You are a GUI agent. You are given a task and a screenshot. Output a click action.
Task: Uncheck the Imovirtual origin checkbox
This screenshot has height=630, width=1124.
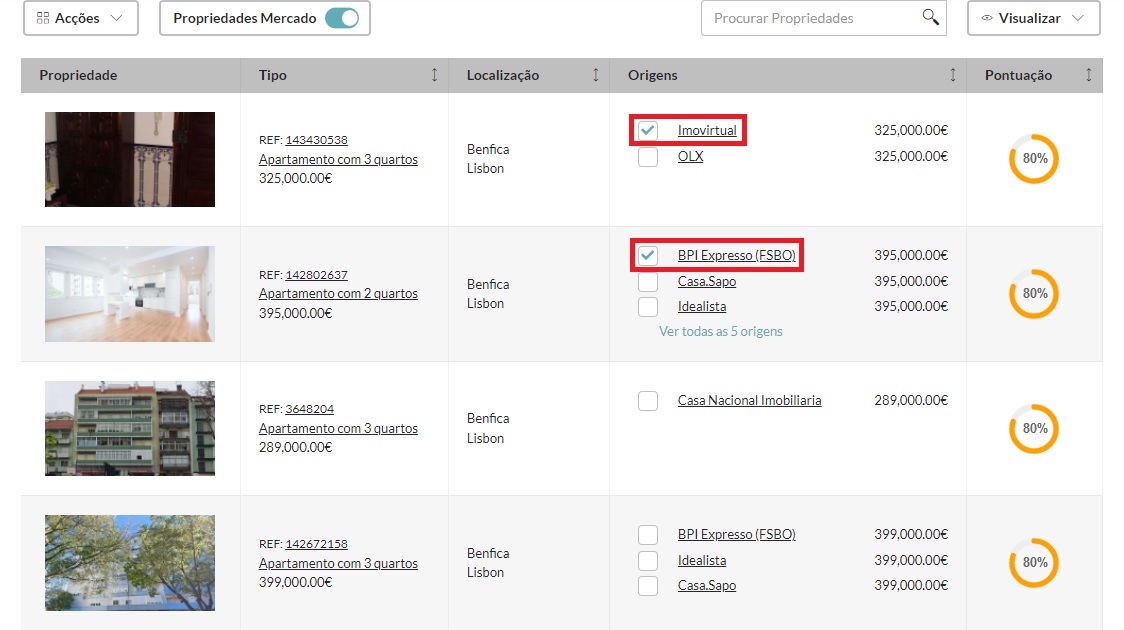[648, 131]
